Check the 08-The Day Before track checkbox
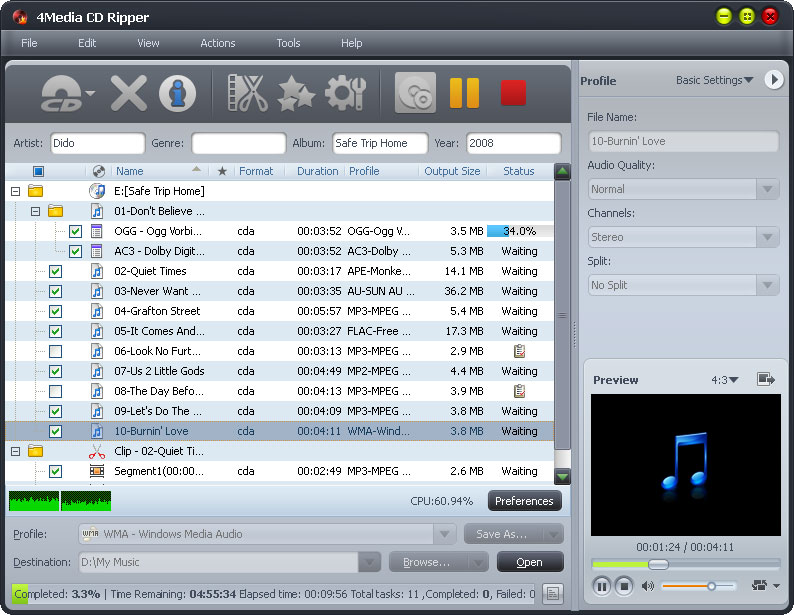 (x=56, y=391)
